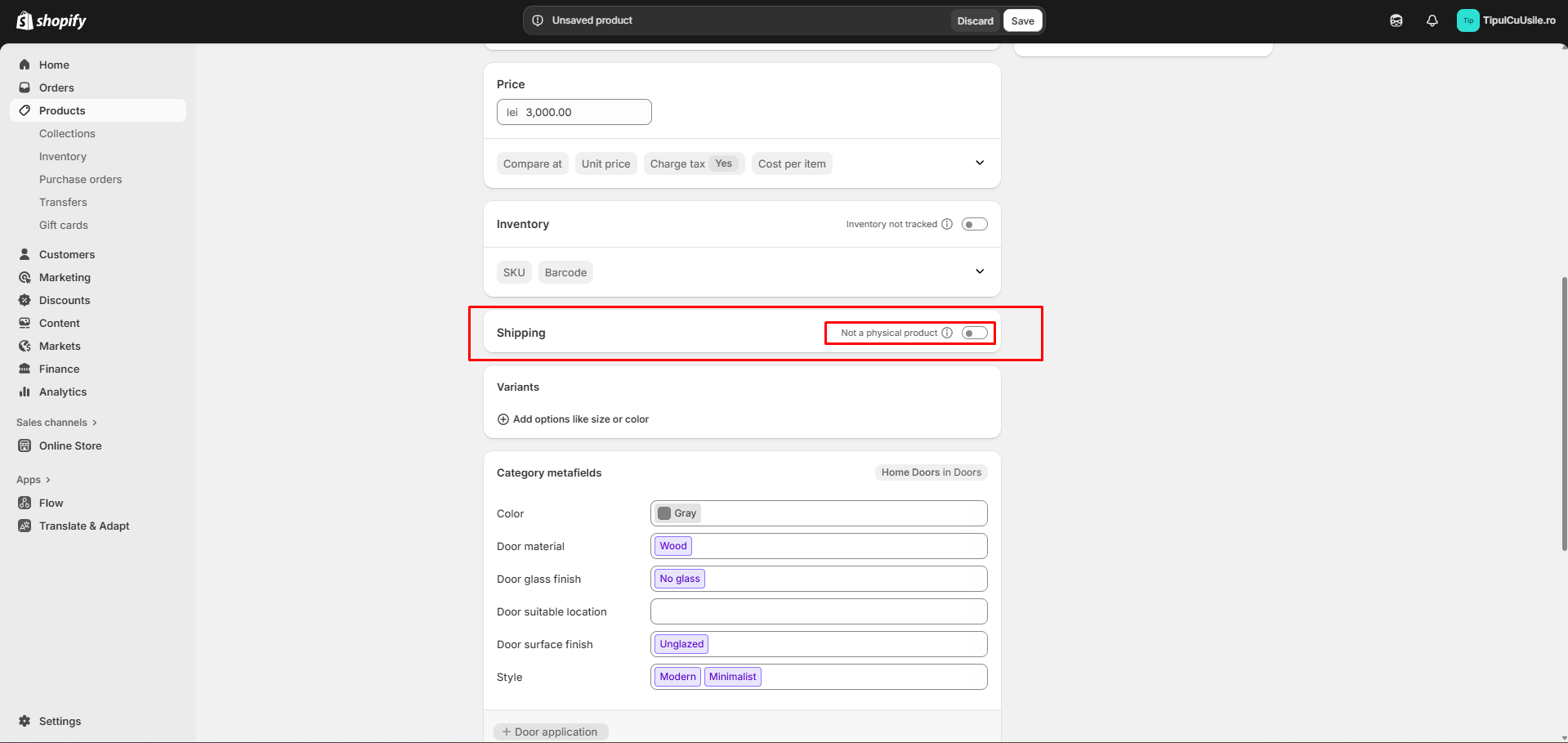Open Collections under Products
The width and height of the screenshot is (1568, 743).
pyautogui.click(x=67, y=133)
